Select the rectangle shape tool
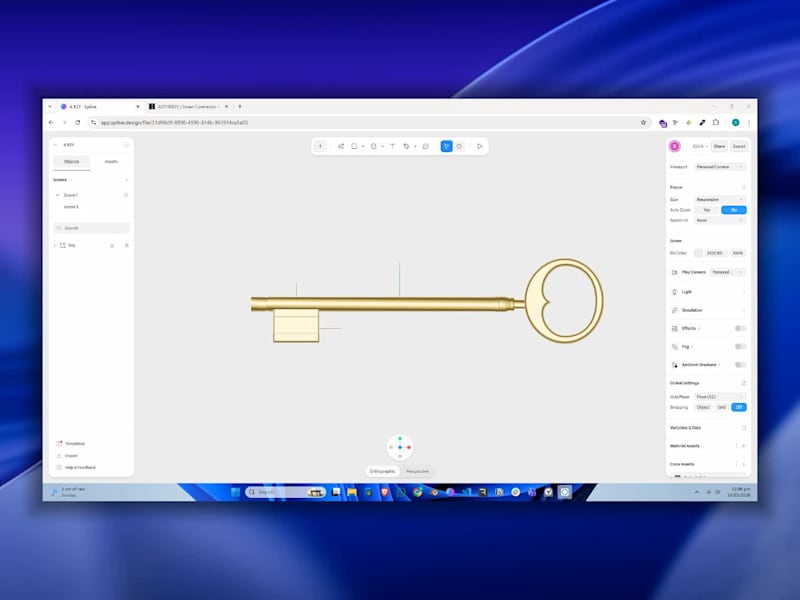Image resolution: width=800 pixels, height=600 pixels. (354, 146)
